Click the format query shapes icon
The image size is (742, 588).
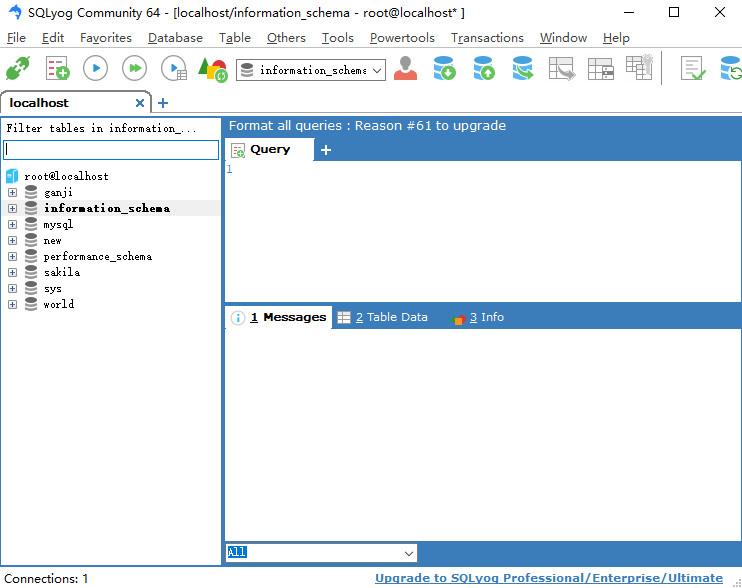click(x=213, y=70)
